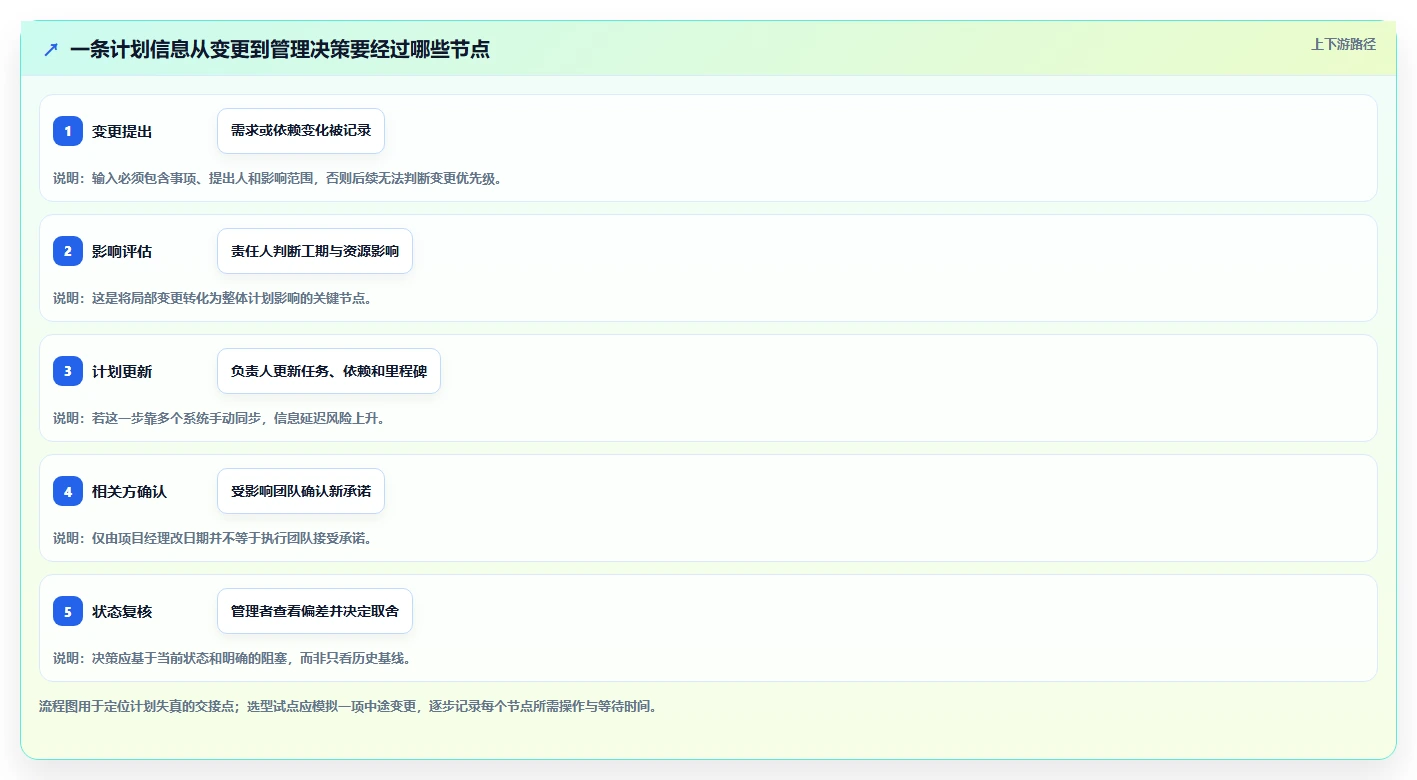Click the 相关方确认 step name
Screen dimensions: 1417x780
tap(130, 491)
